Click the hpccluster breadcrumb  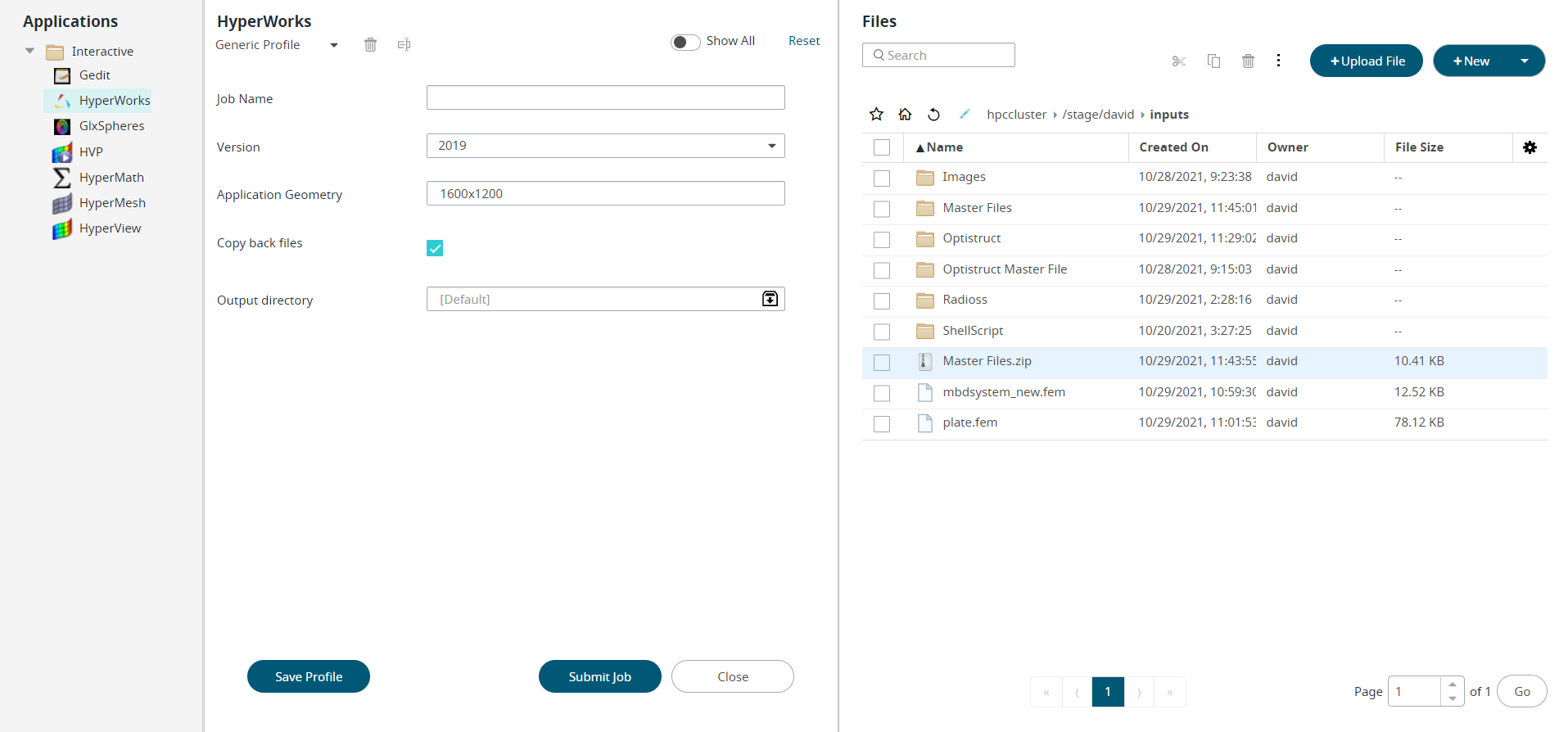1016,115
